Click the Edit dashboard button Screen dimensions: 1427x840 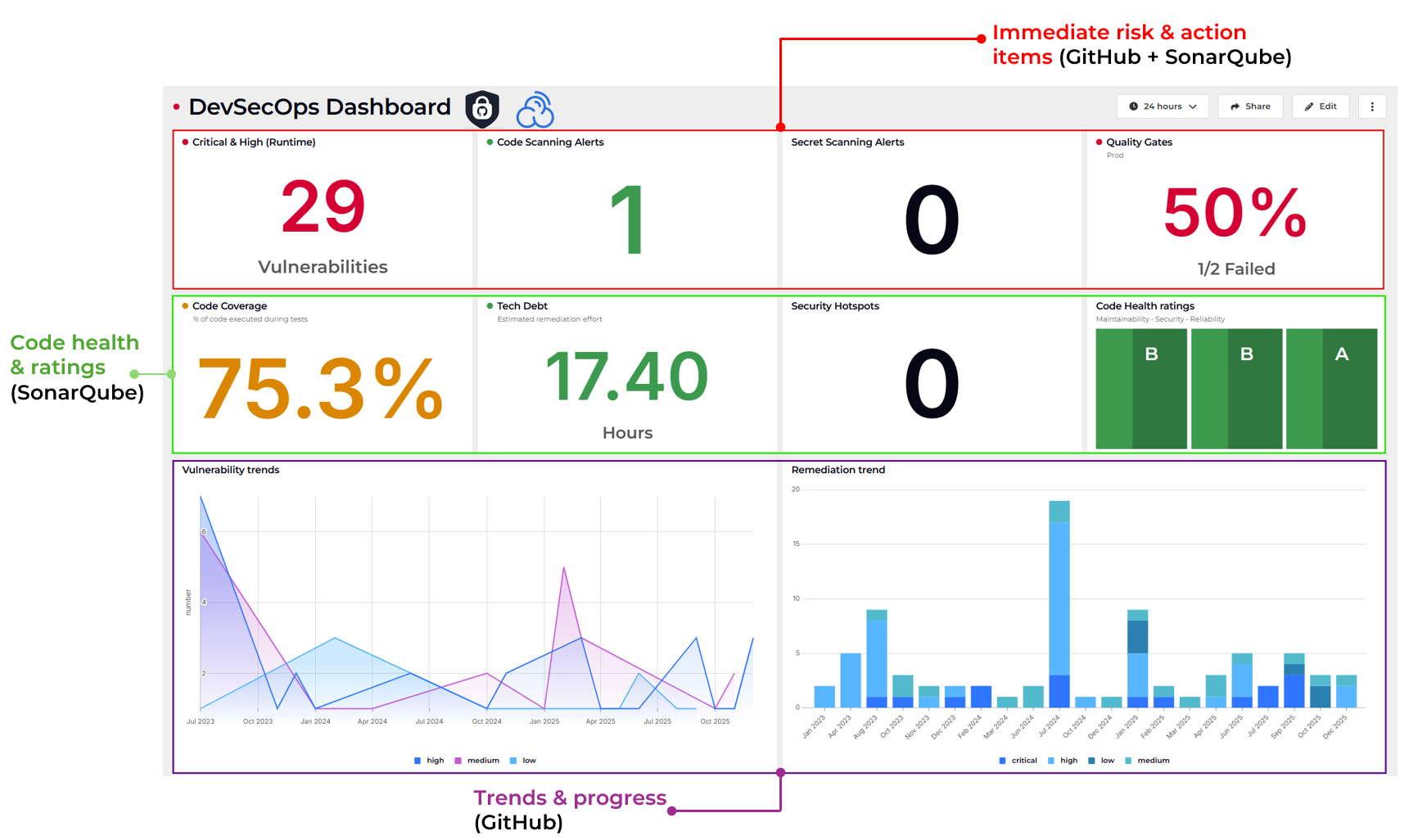[x=1321, y=106]
